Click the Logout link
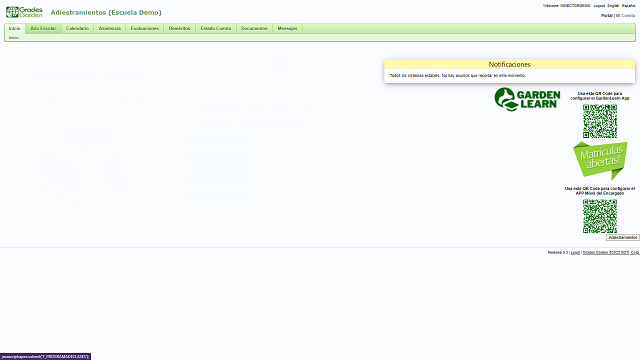This screenshot has width=640, height=360. (x=599, y=6)
